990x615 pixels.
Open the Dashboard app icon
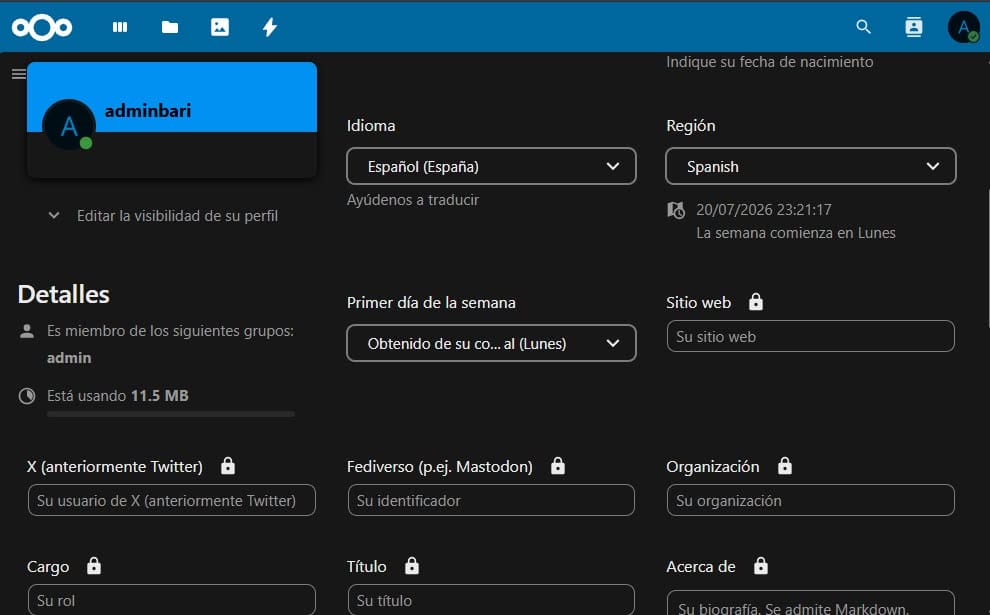[x=120, y=27]
